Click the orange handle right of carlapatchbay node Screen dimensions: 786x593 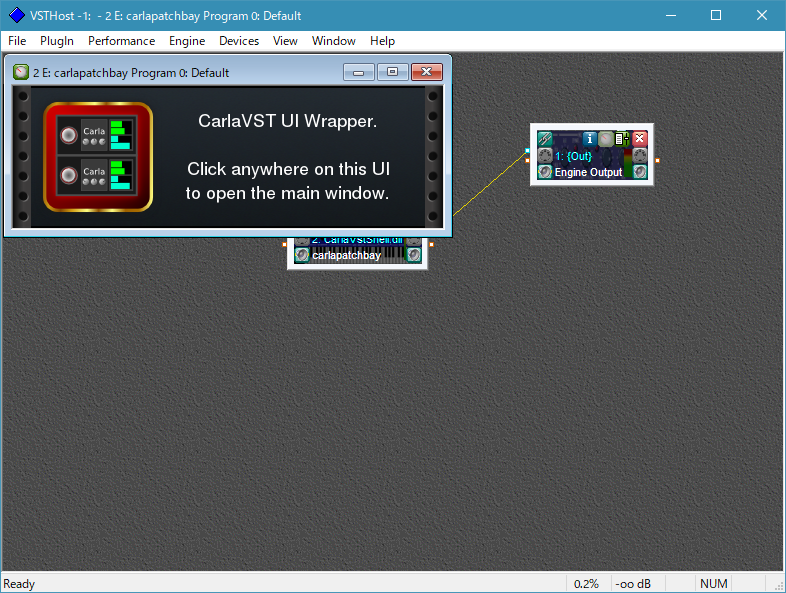pos(431,244)
